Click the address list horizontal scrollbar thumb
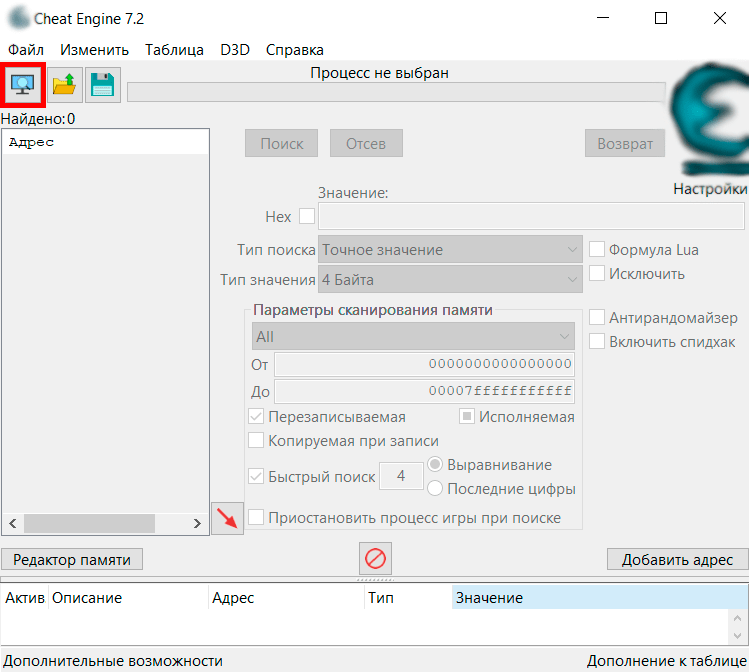This screenshot has height=672, width=749. 89,523
